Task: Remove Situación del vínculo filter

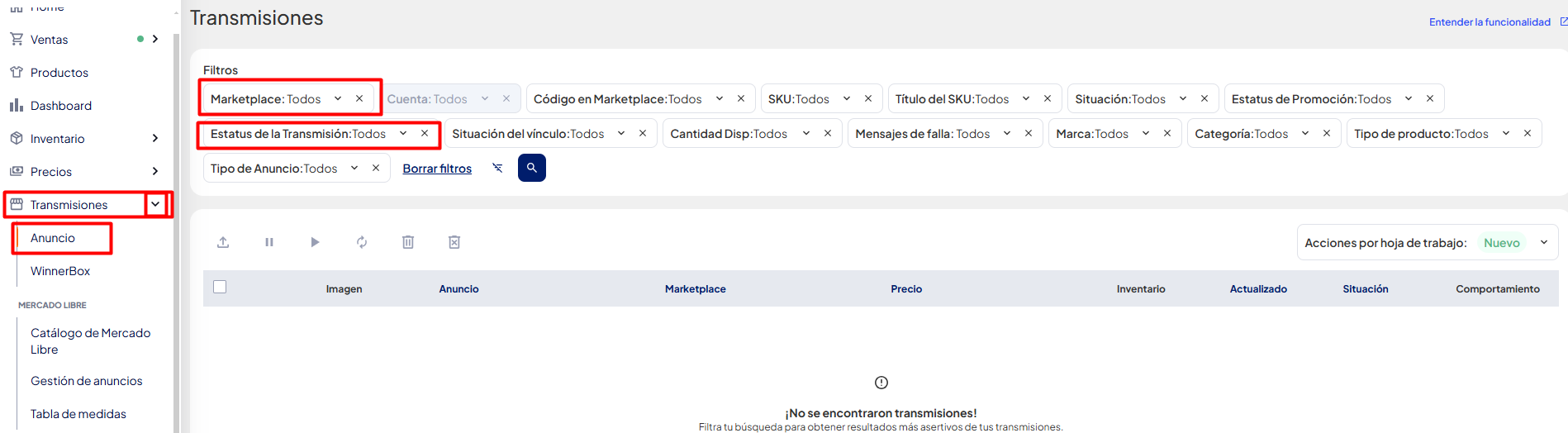Action: coord(643,133)
